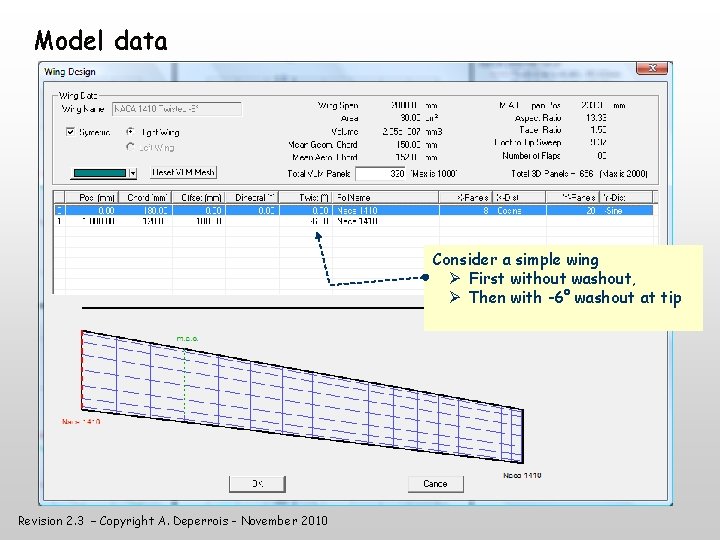Select the Right Wing radio button

[130, 132]
